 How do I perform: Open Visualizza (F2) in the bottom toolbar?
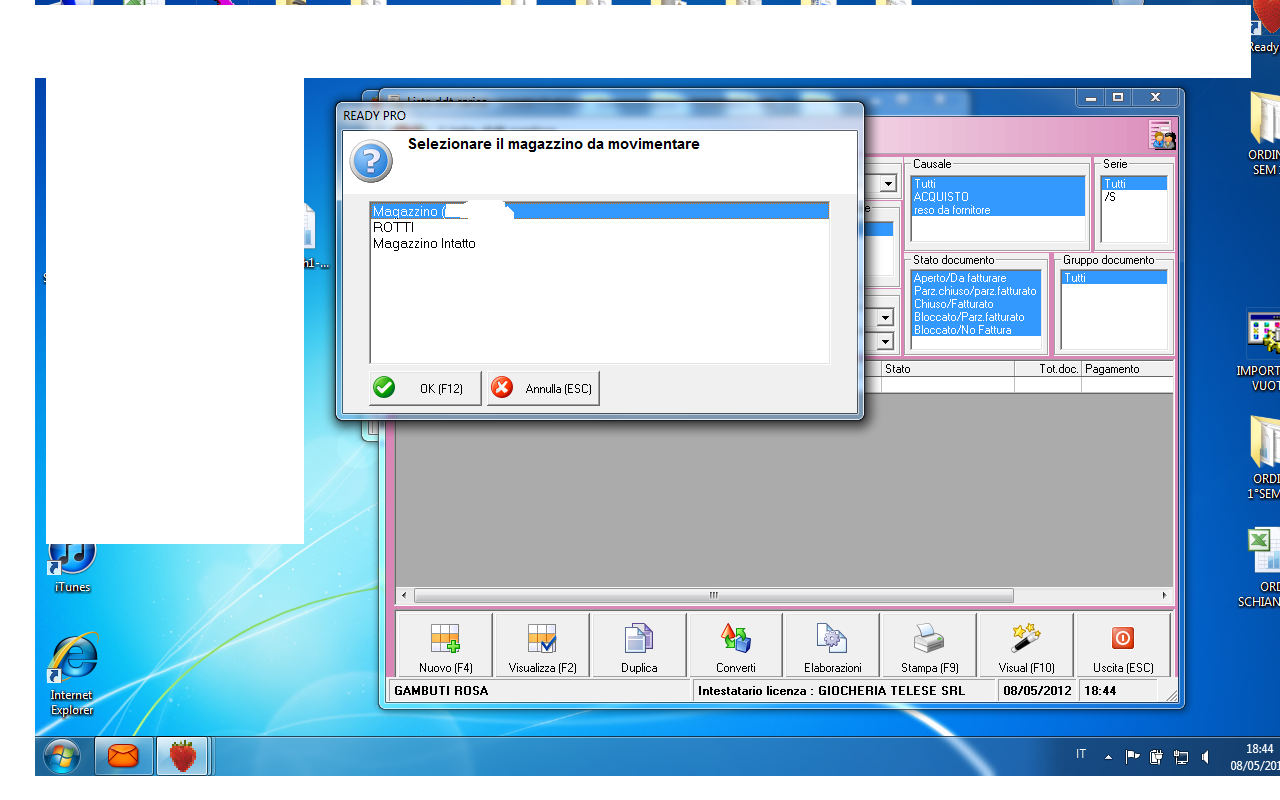tap(542, 645)
